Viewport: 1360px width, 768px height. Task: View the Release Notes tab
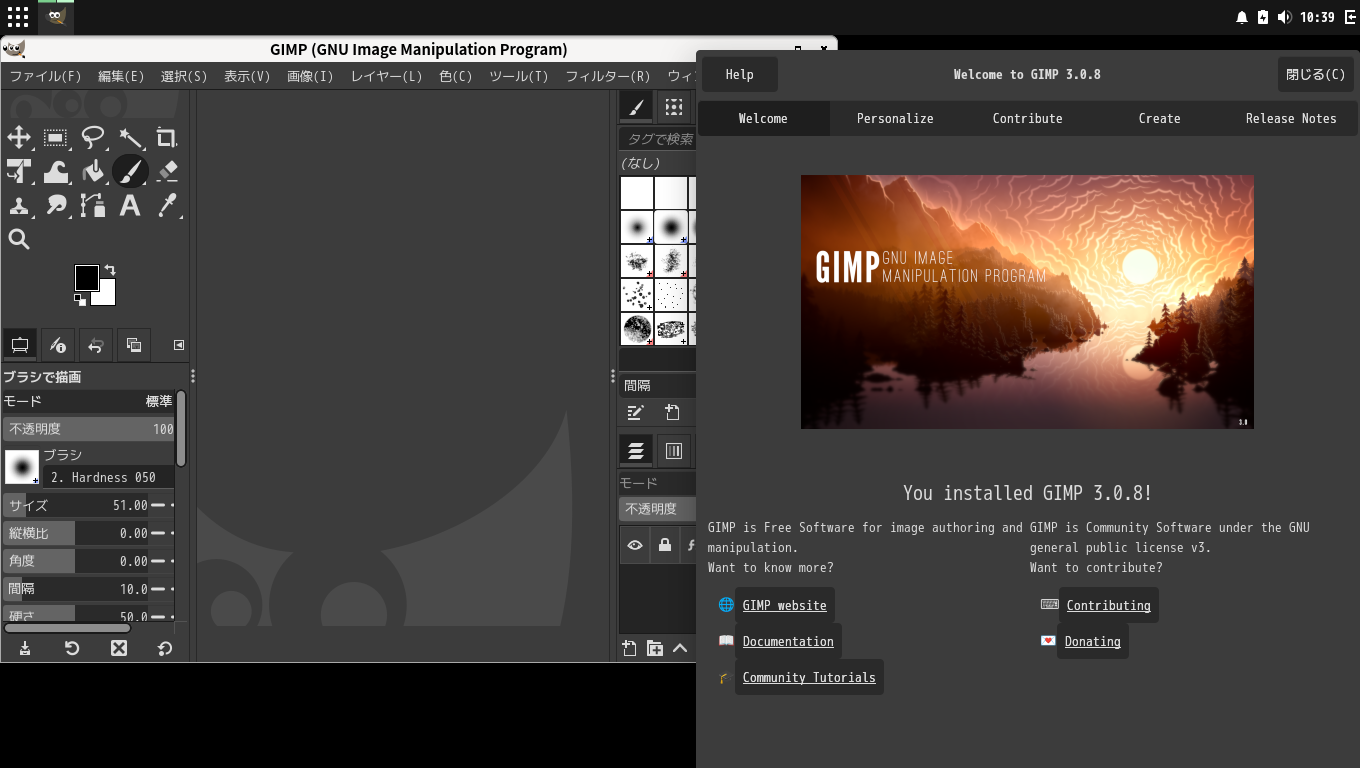click(1291, 118)
